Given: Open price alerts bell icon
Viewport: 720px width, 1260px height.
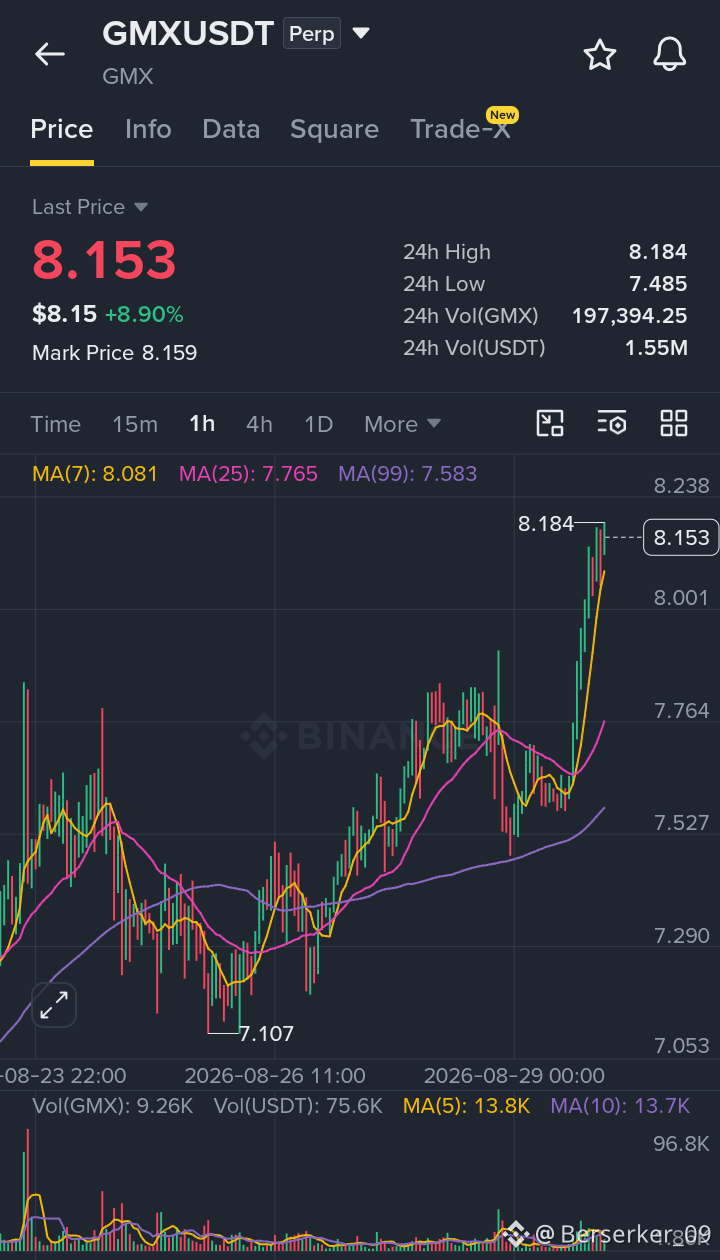Looking at the screenshot, I should (670, 54).
